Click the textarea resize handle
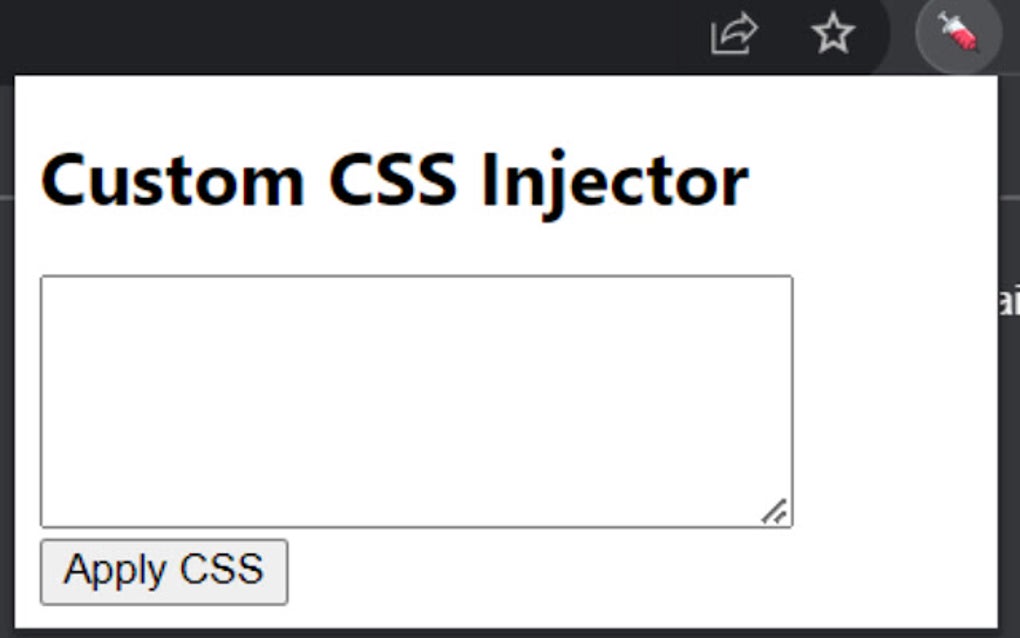 [775, 512]
